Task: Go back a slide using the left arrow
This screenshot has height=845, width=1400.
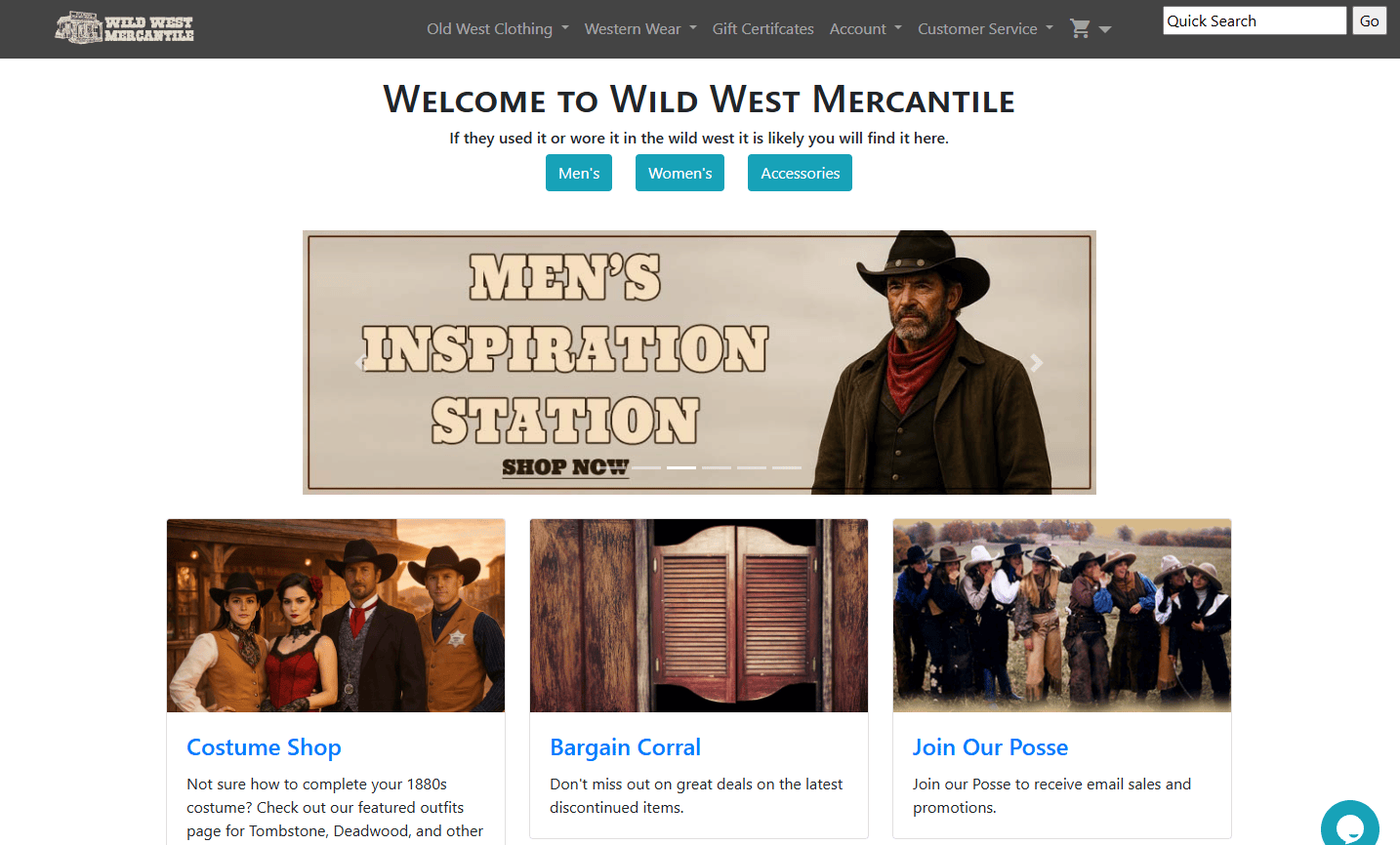Action: pos(361,362)
